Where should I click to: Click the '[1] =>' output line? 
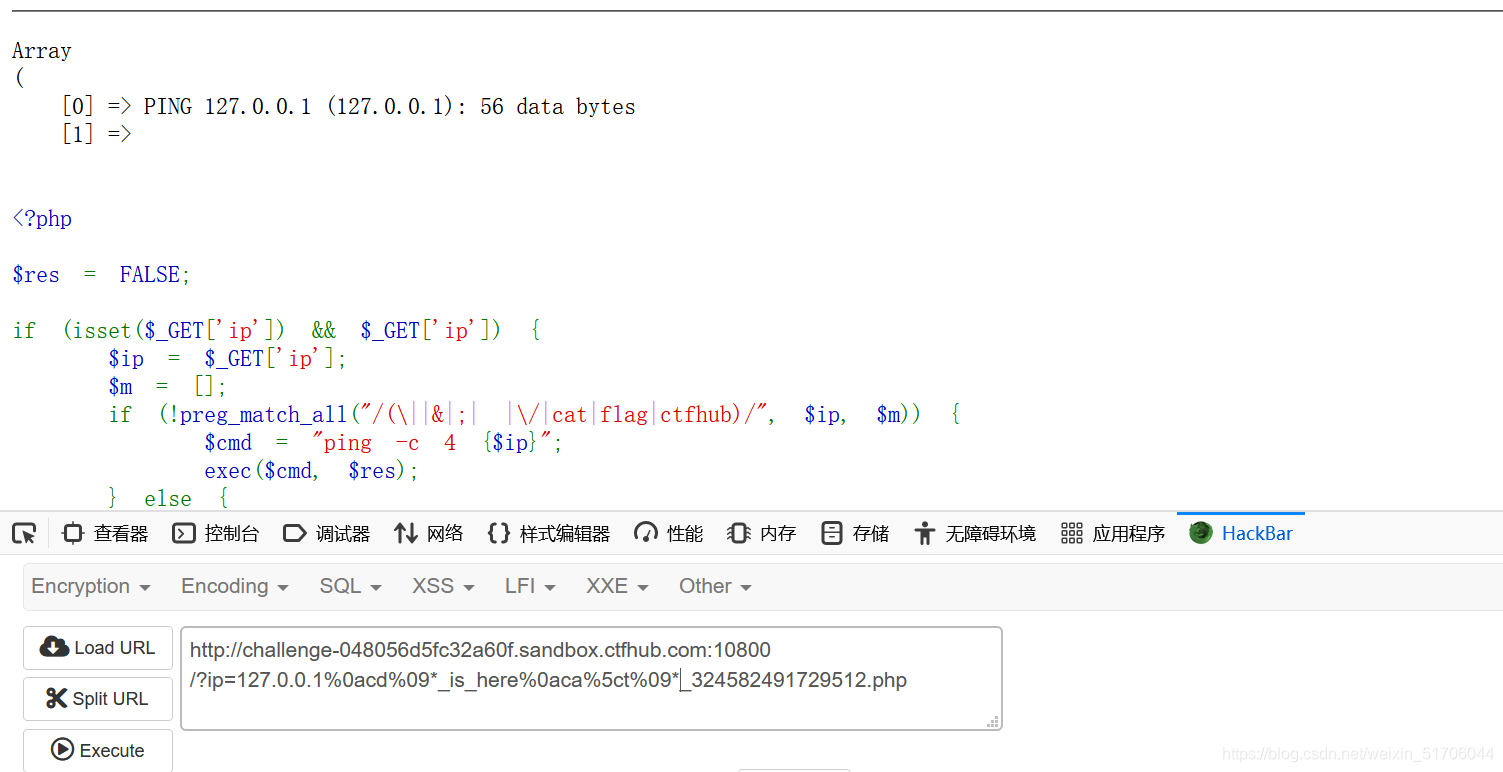[97, 135]
